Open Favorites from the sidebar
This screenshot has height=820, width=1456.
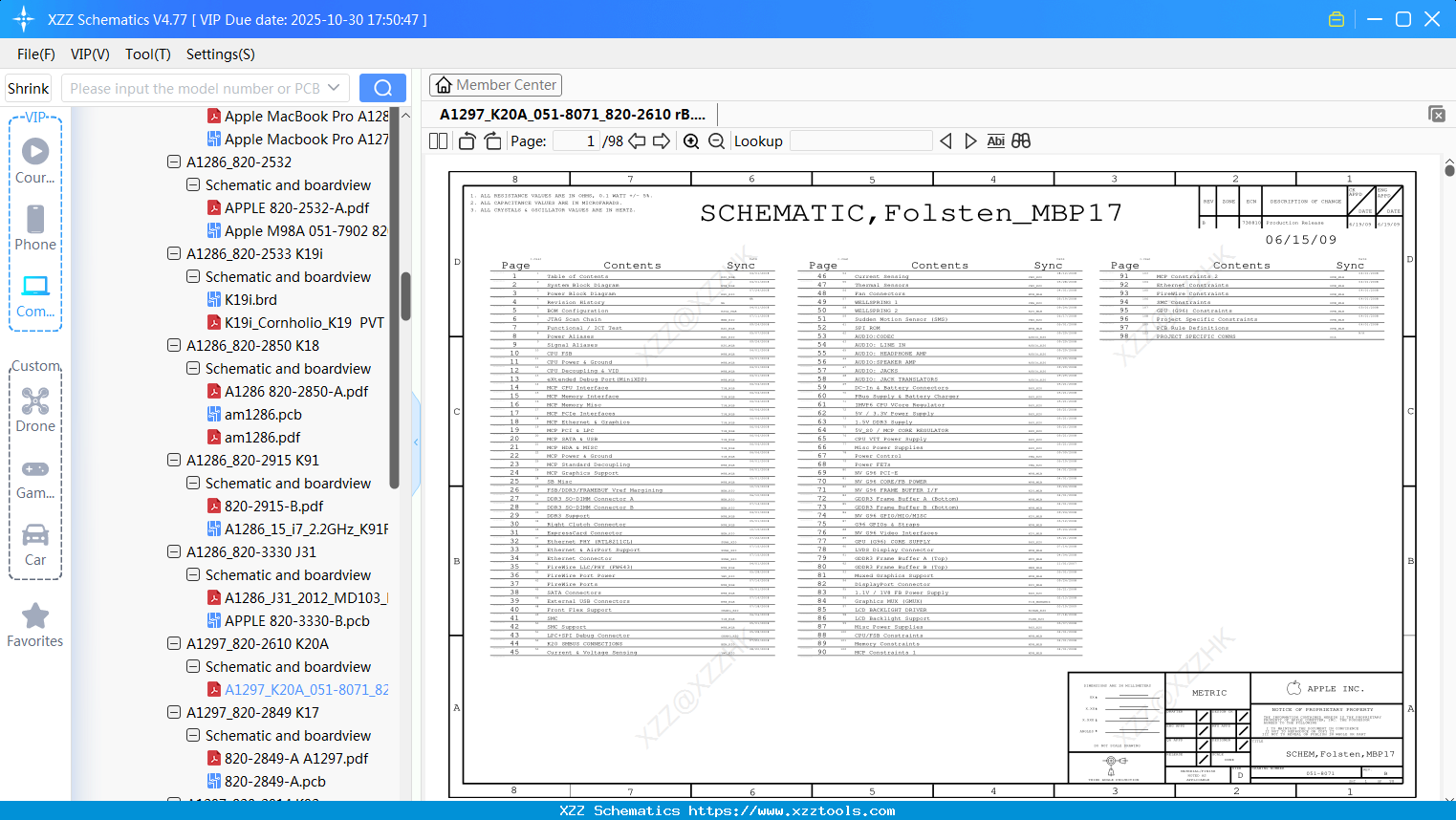pos(35,626)
